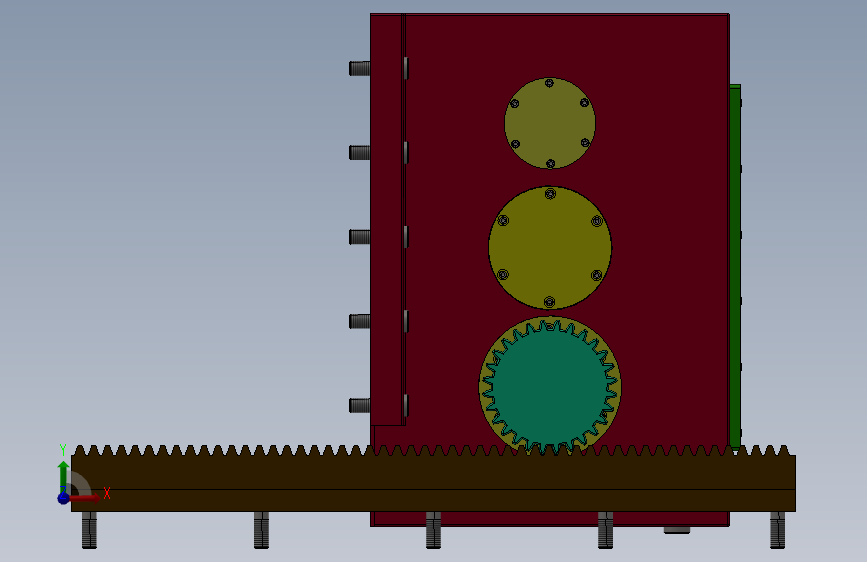Select the brown toothed rack
This screenshot has height=562, width=867.
pyautogui.click(x=433, y=478)
